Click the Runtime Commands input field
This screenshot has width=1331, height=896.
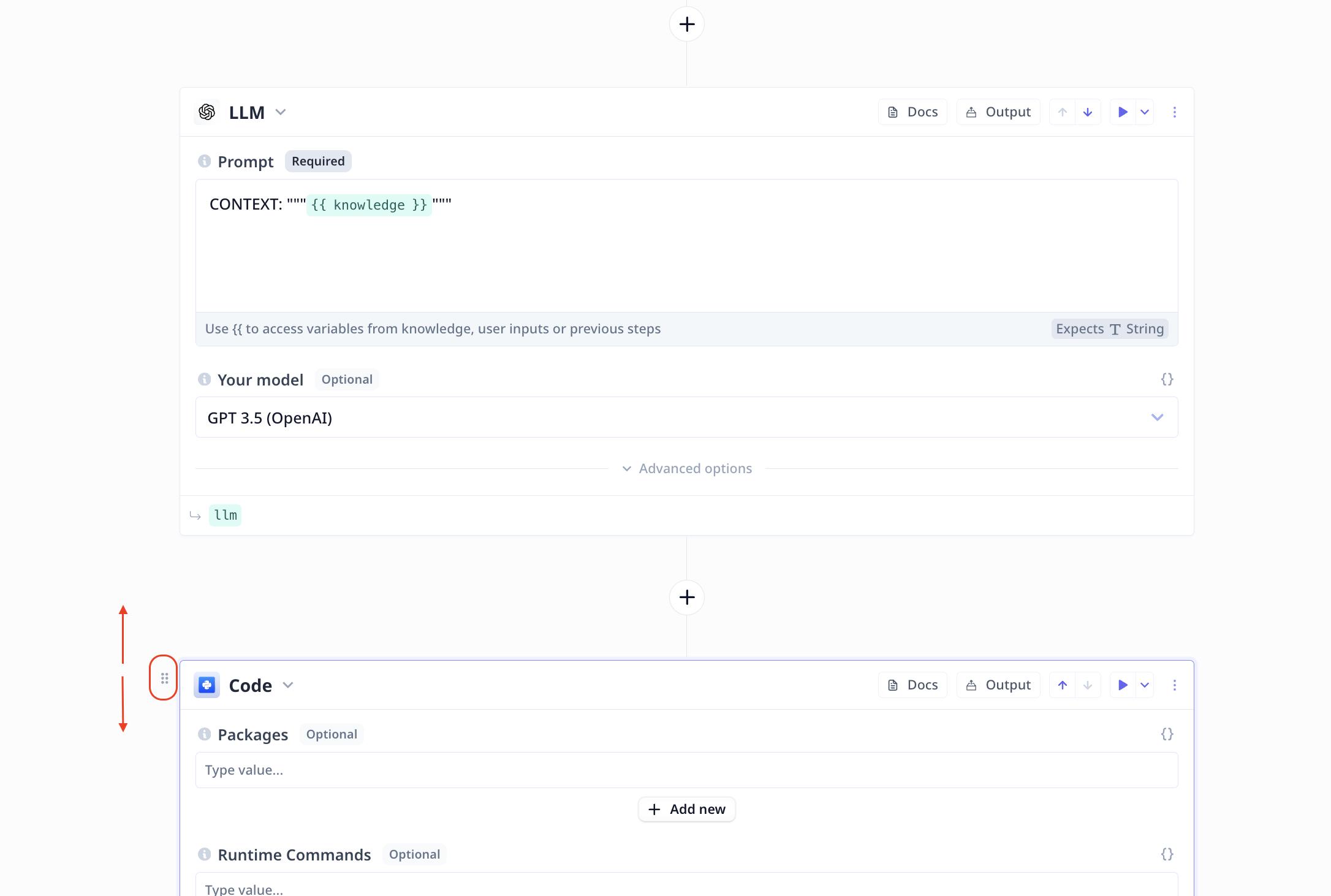click(x=686, y=886)
